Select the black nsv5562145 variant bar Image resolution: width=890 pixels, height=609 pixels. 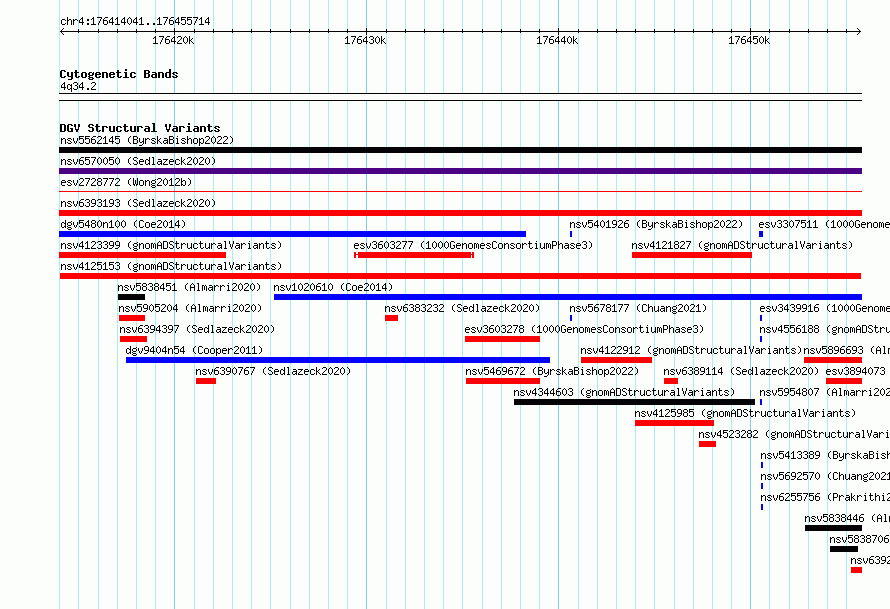[460, 150]
